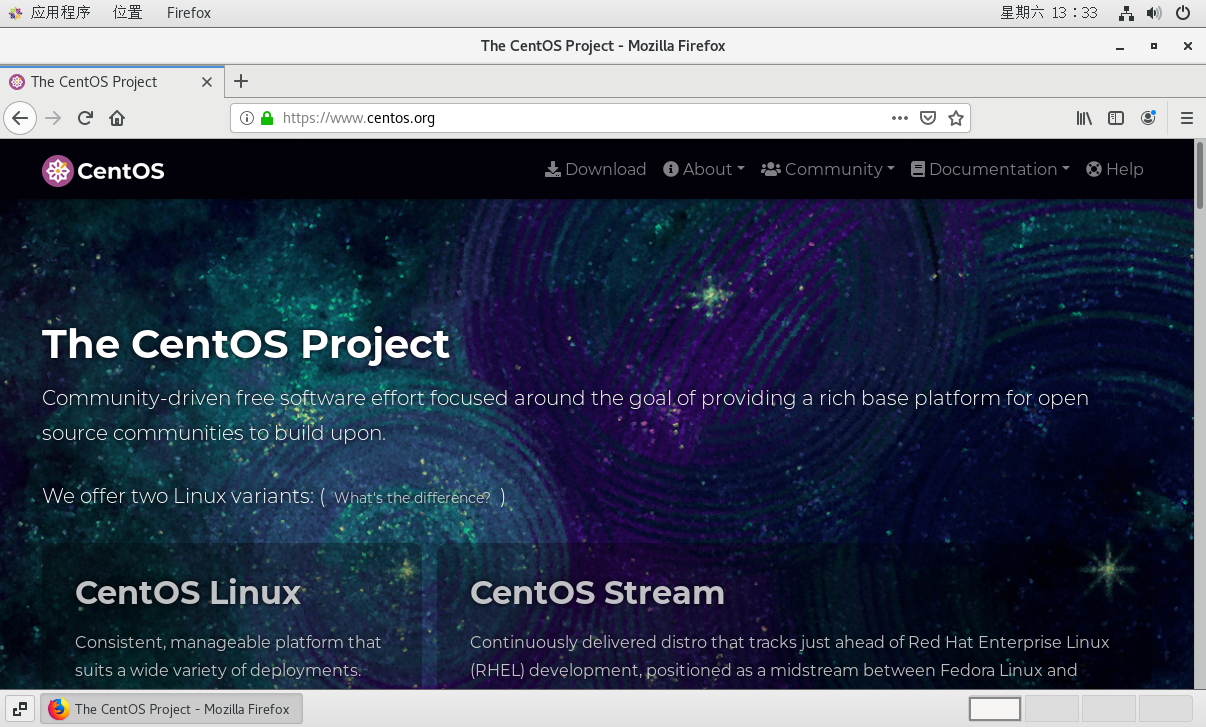Open the page actions three-dots menu

point(900,118)
